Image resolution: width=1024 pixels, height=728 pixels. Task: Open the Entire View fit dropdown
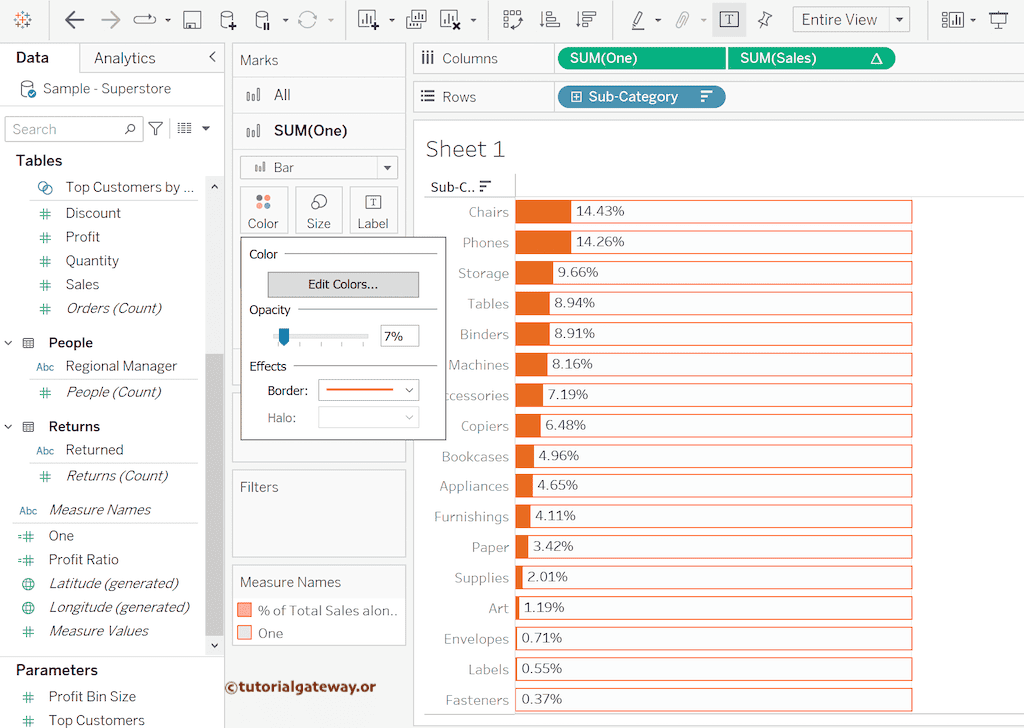(x=898, y=19)
